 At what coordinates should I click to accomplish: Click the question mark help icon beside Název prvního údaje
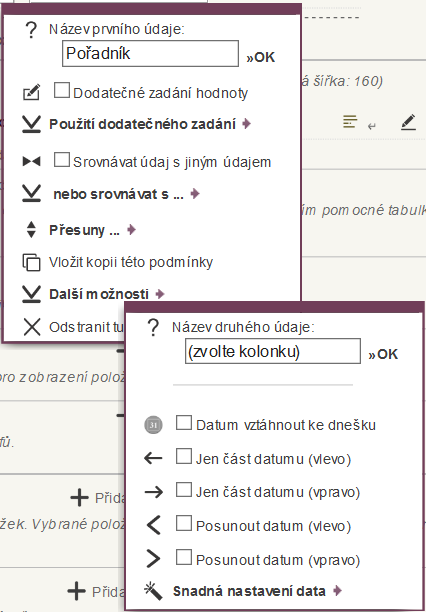click(x=31, y=30)
